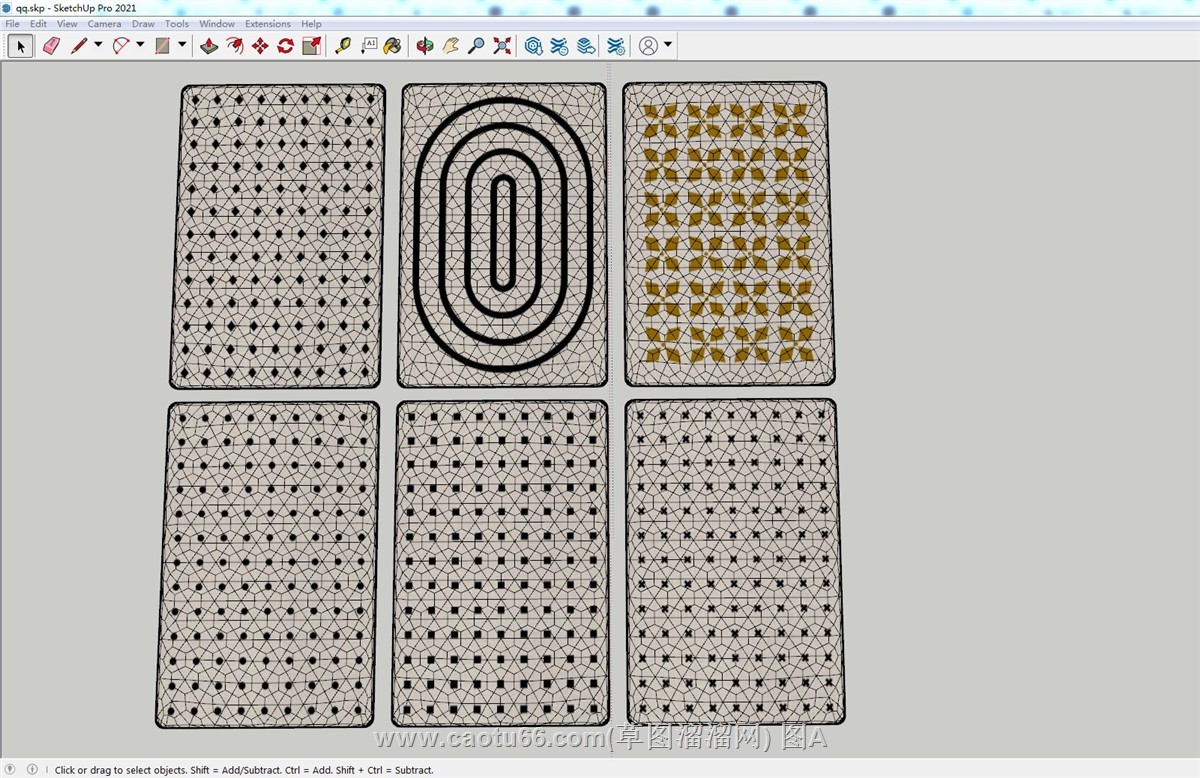Expand the account dropdown arrow
The width and height of the screenshot is (1200, 778).
pyautogui.click(x=668, y=45)
